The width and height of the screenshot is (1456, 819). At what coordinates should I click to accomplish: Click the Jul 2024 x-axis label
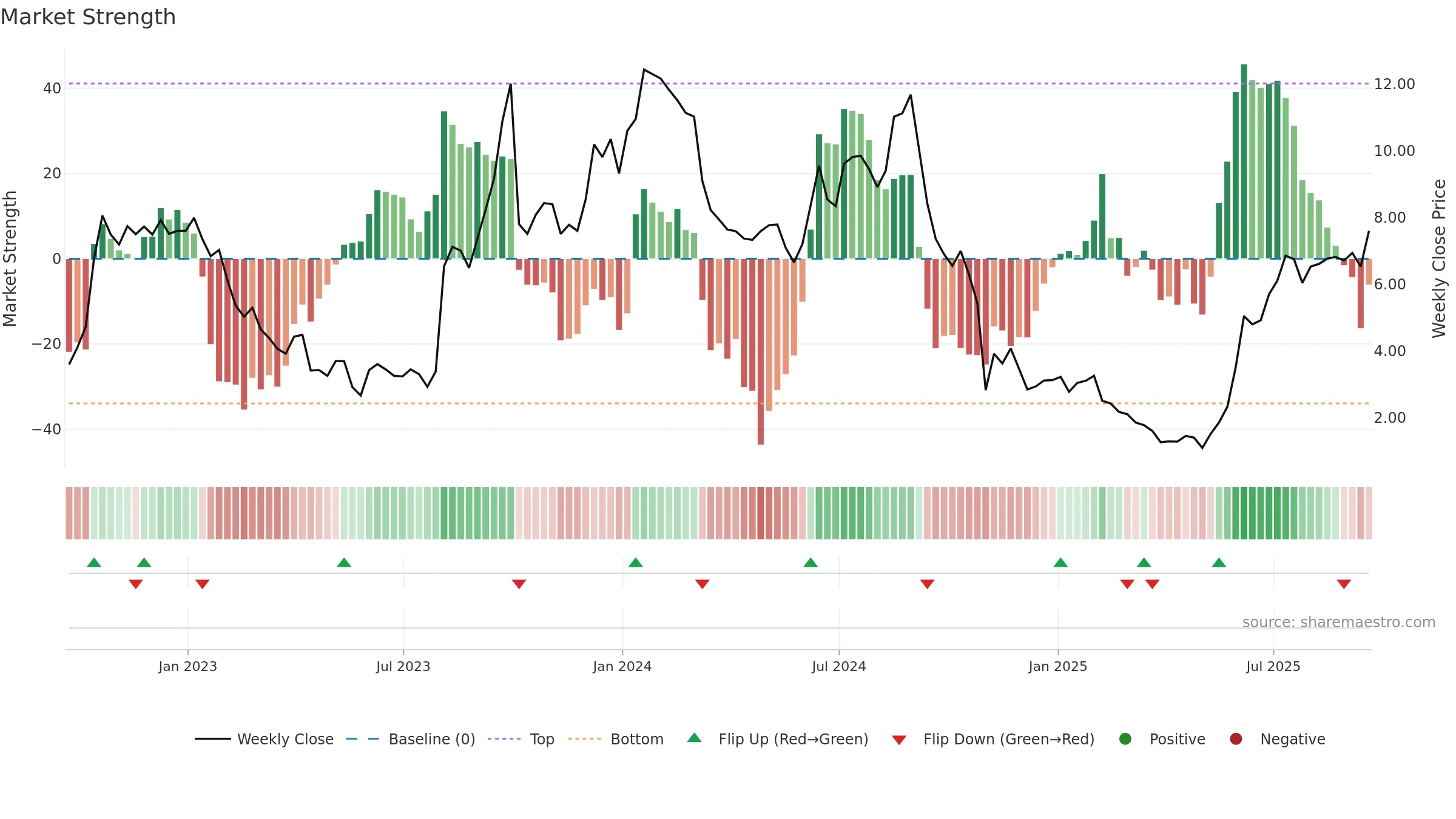tap(839, 667)
